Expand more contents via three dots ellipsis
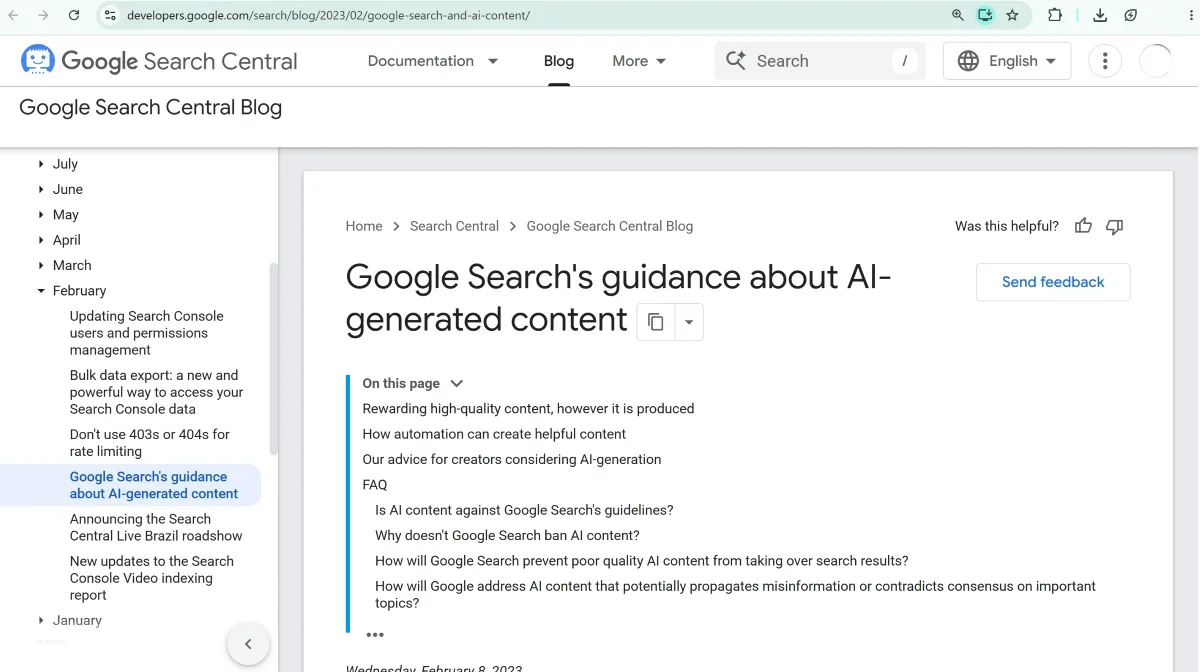1200x672 pixels. (x=375, y=635)
